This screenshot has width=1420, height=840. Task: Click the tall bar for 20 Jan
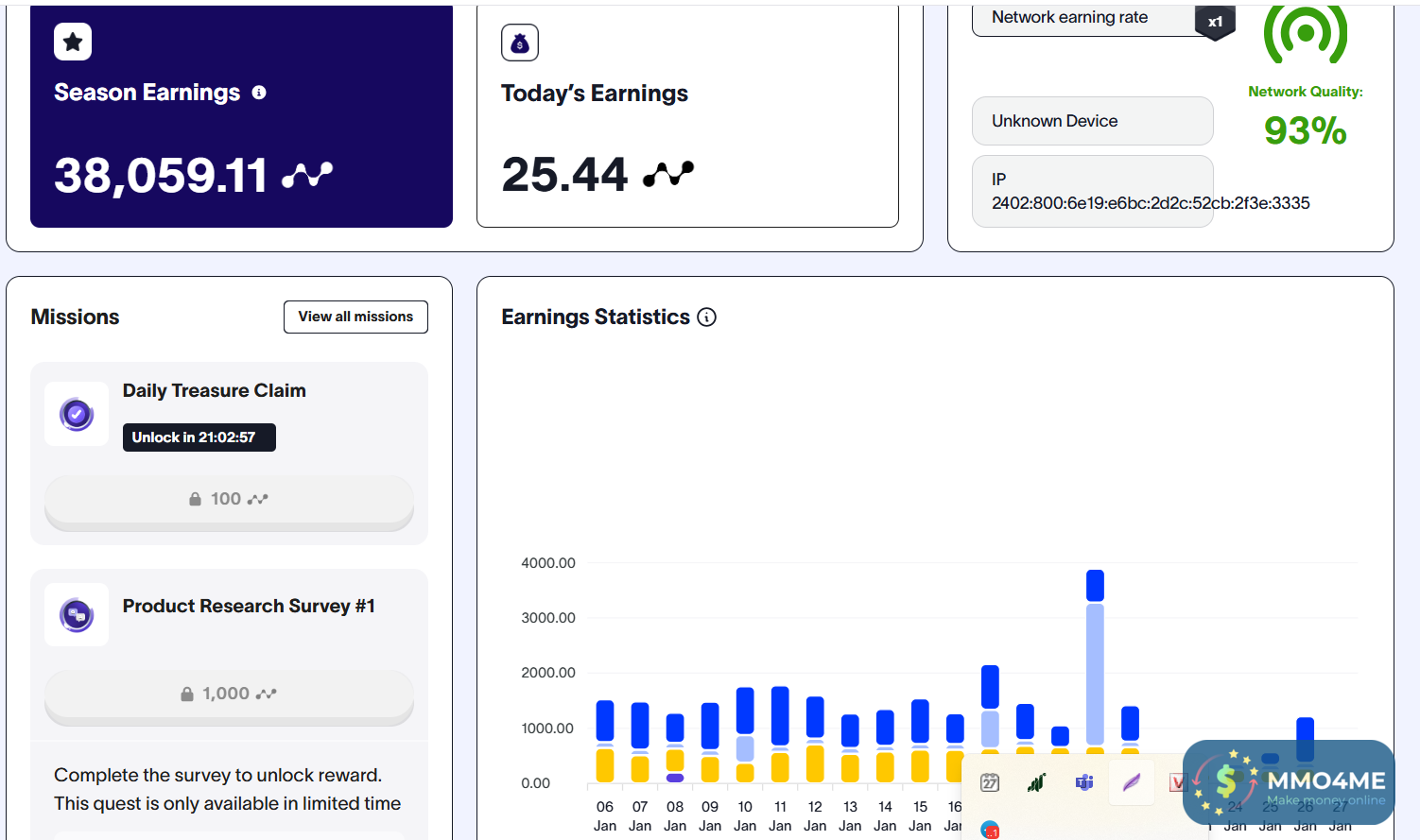pyautogui.click(x=1095, y=661)
